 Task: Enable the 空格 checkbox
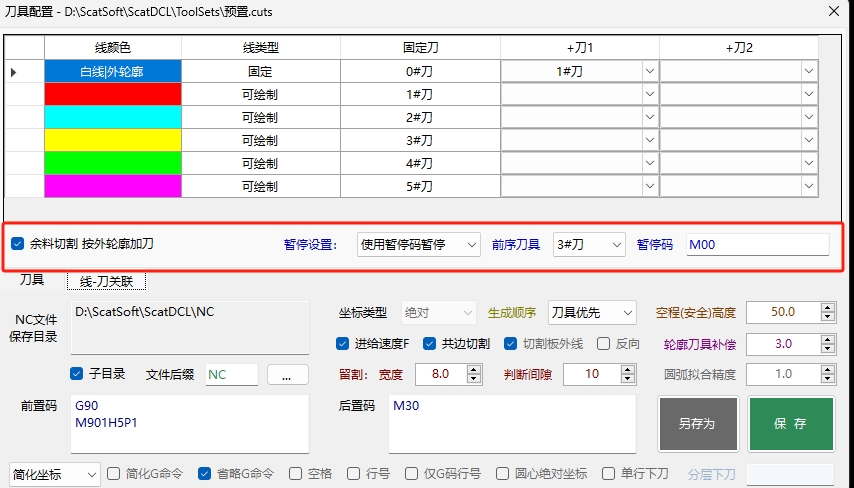(x=295, y=473)
